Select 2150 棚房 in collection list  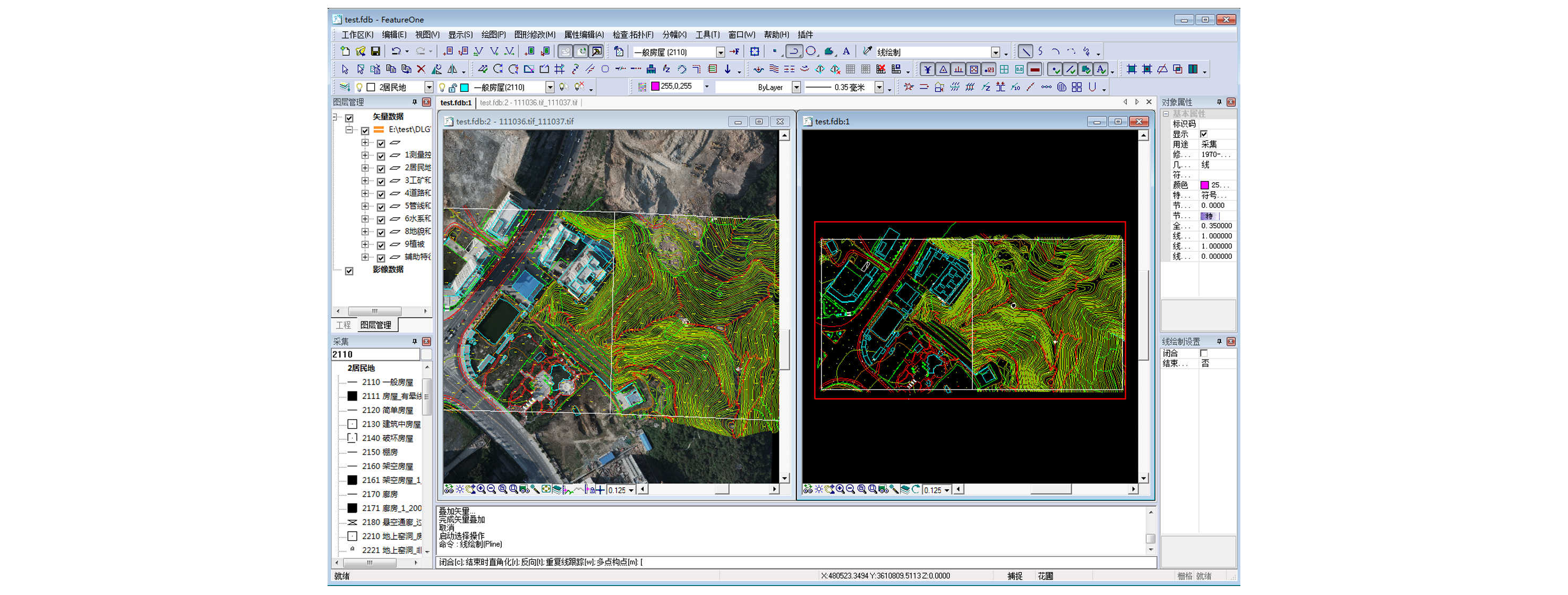tap(379, 453)
